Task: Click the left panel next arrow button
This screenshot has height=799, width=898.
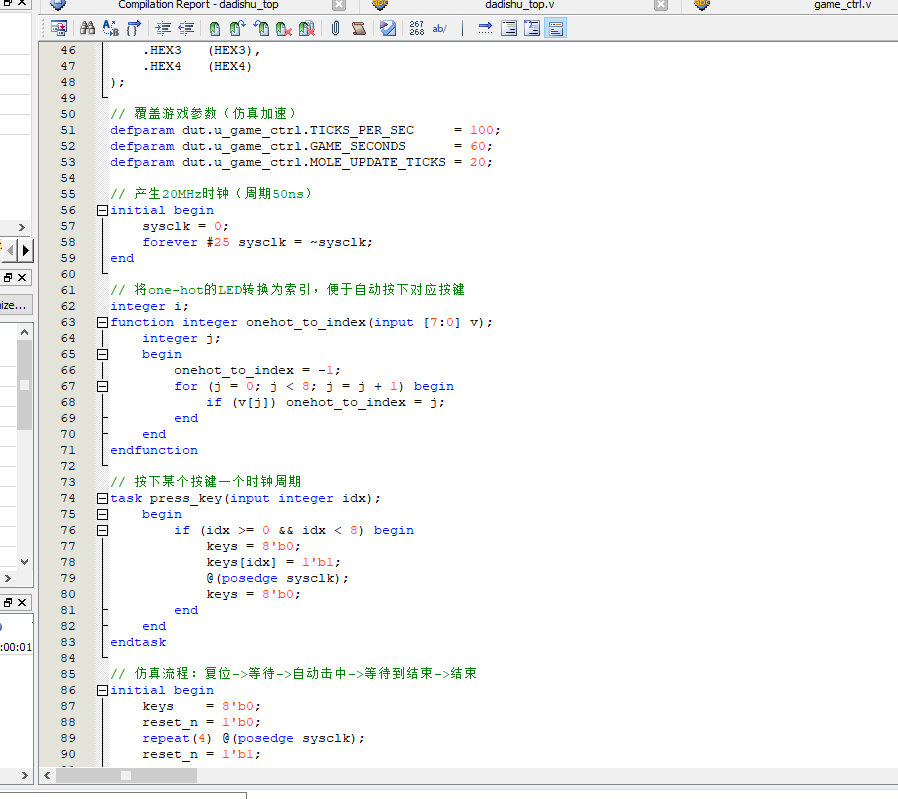Action: coord(25,250)
